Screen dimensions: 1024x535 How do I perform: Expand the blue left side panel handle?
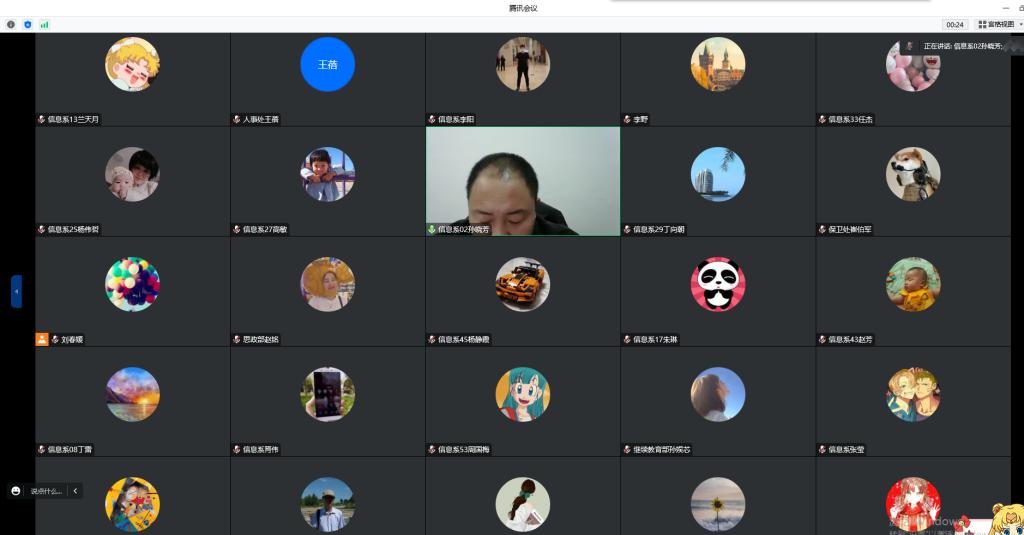pos(16,291)
